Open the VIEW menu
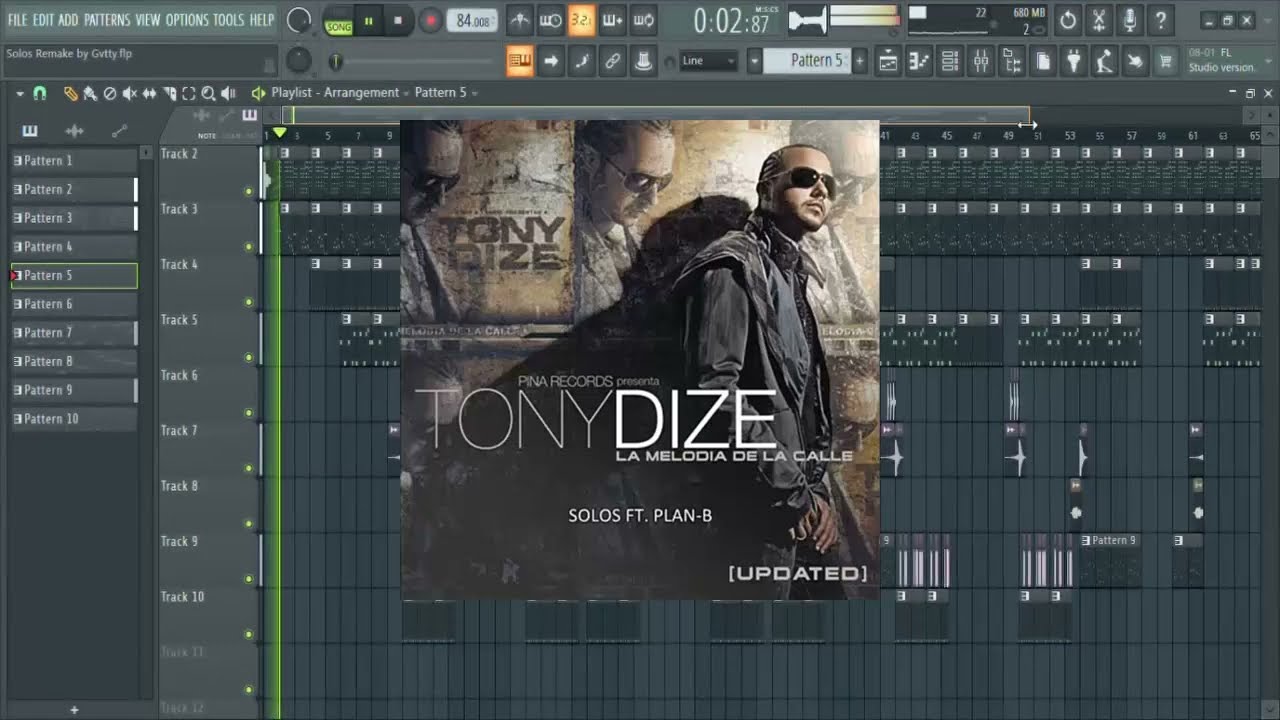Viewport: 1280px width, 720px height. (x=148, y=20)
